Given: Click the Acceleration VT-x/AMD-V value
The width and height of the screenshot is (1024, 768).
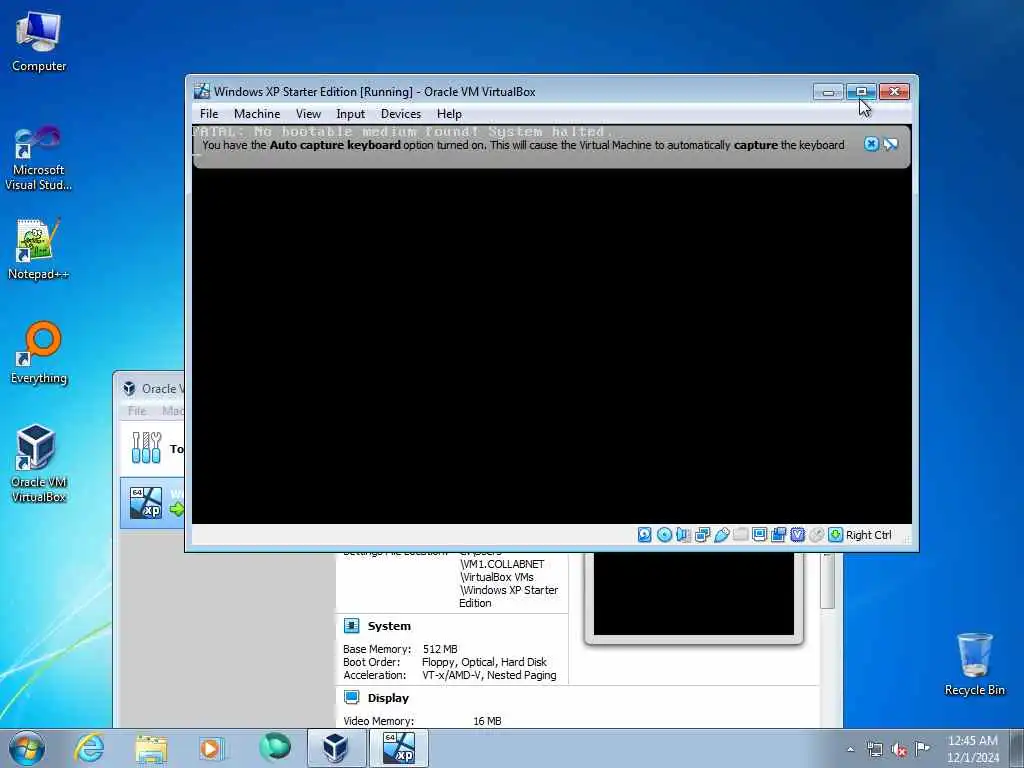Looking at the screenshot, I should 489,675.
